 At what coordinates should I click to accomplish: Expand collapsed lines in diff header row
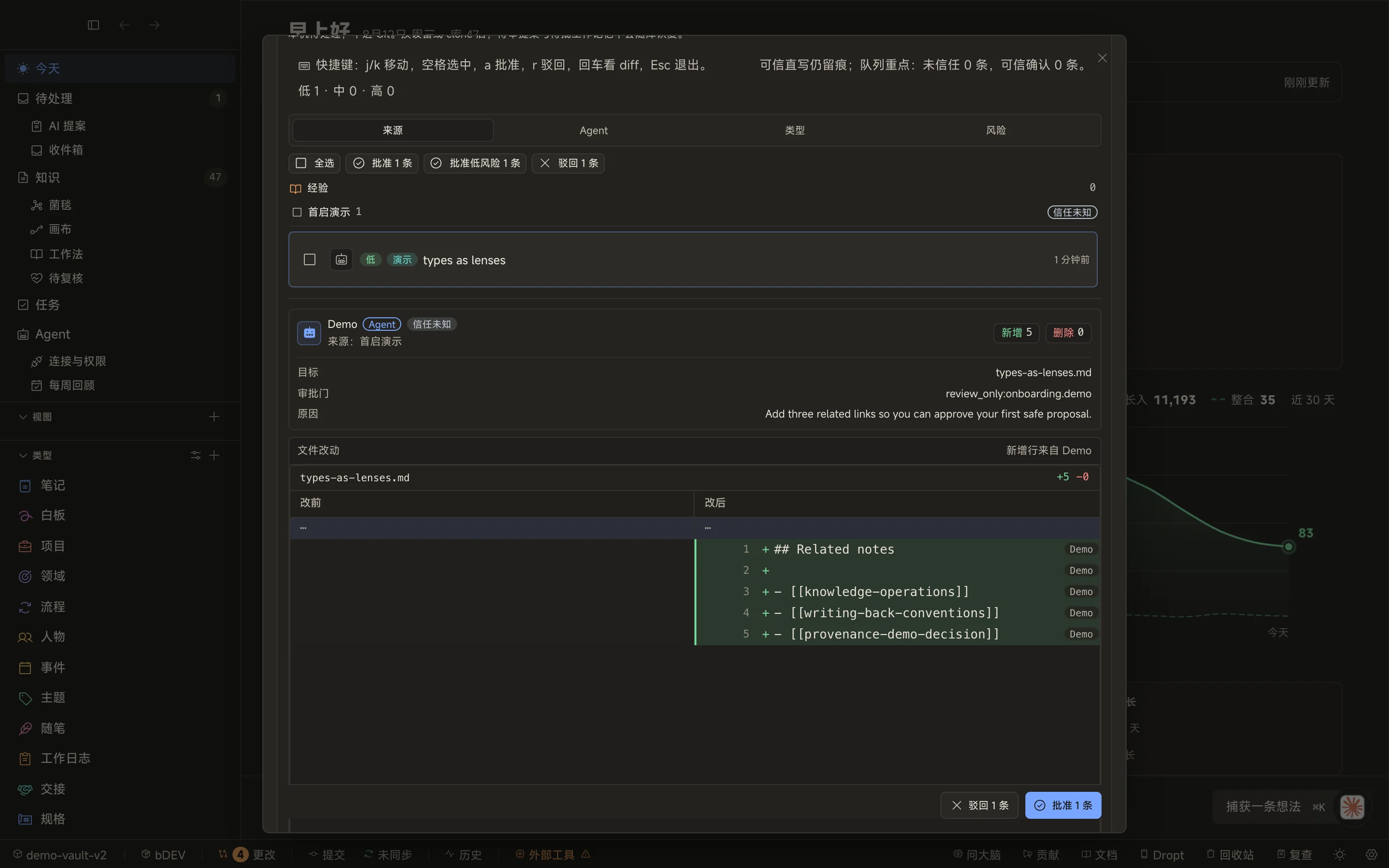694,528
